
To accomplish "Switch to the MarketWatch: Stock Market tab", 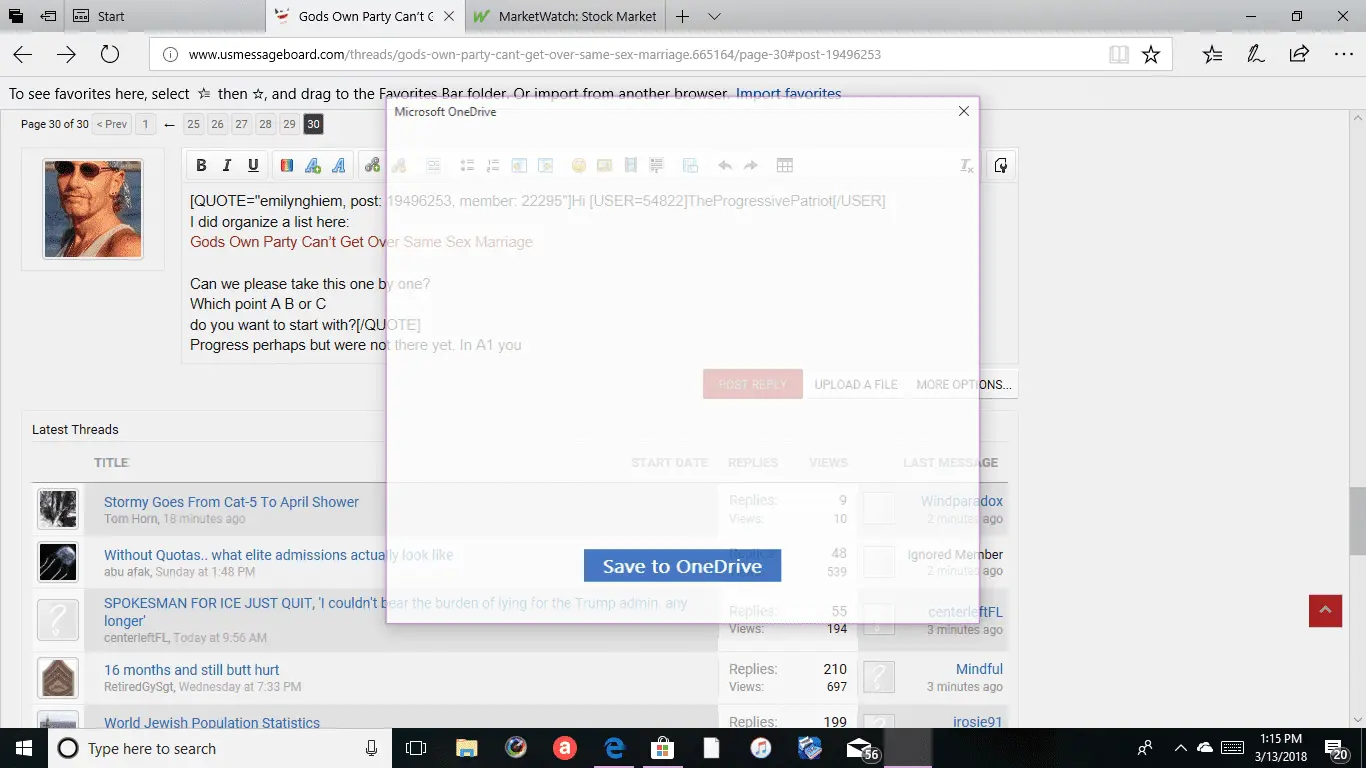I will (x=565, y=16).
